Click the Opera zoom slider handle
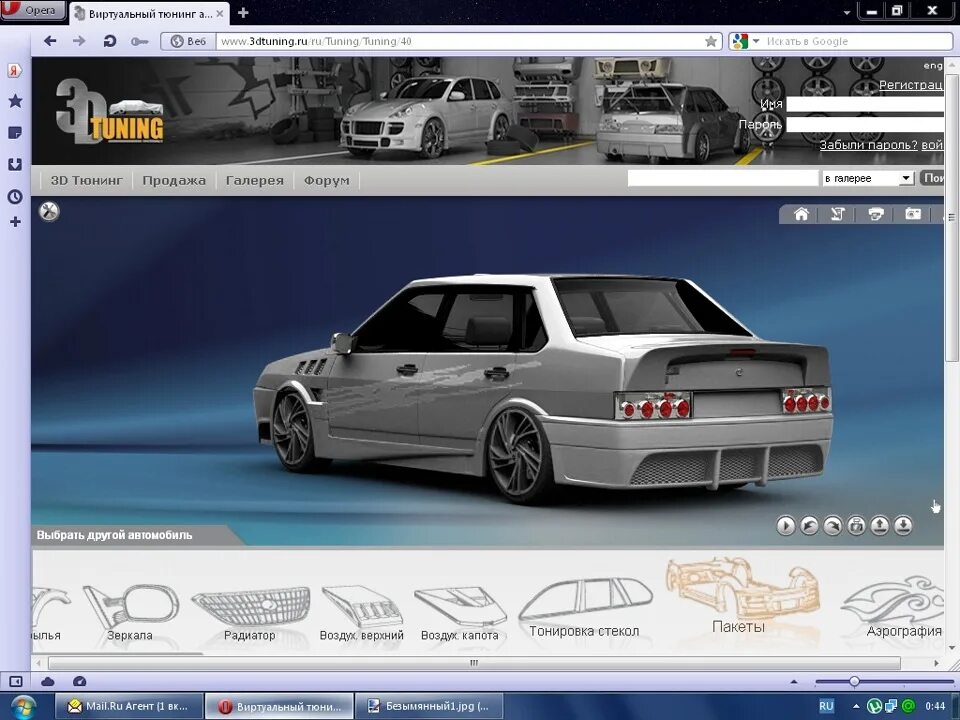 [854, 681]
